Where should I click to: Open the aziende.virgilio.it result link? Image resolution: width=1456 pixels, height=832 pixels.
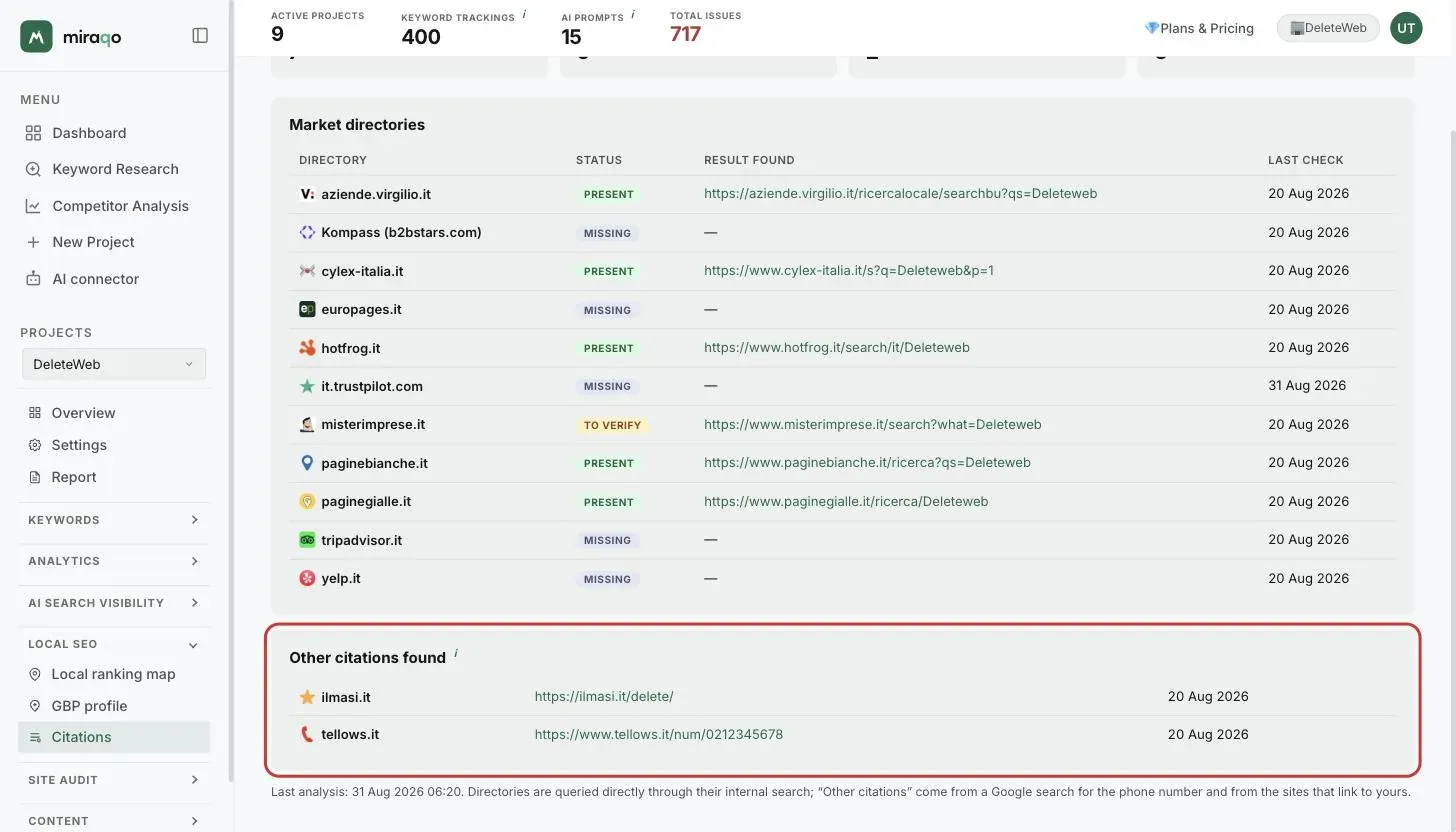(x=900, y=193)
